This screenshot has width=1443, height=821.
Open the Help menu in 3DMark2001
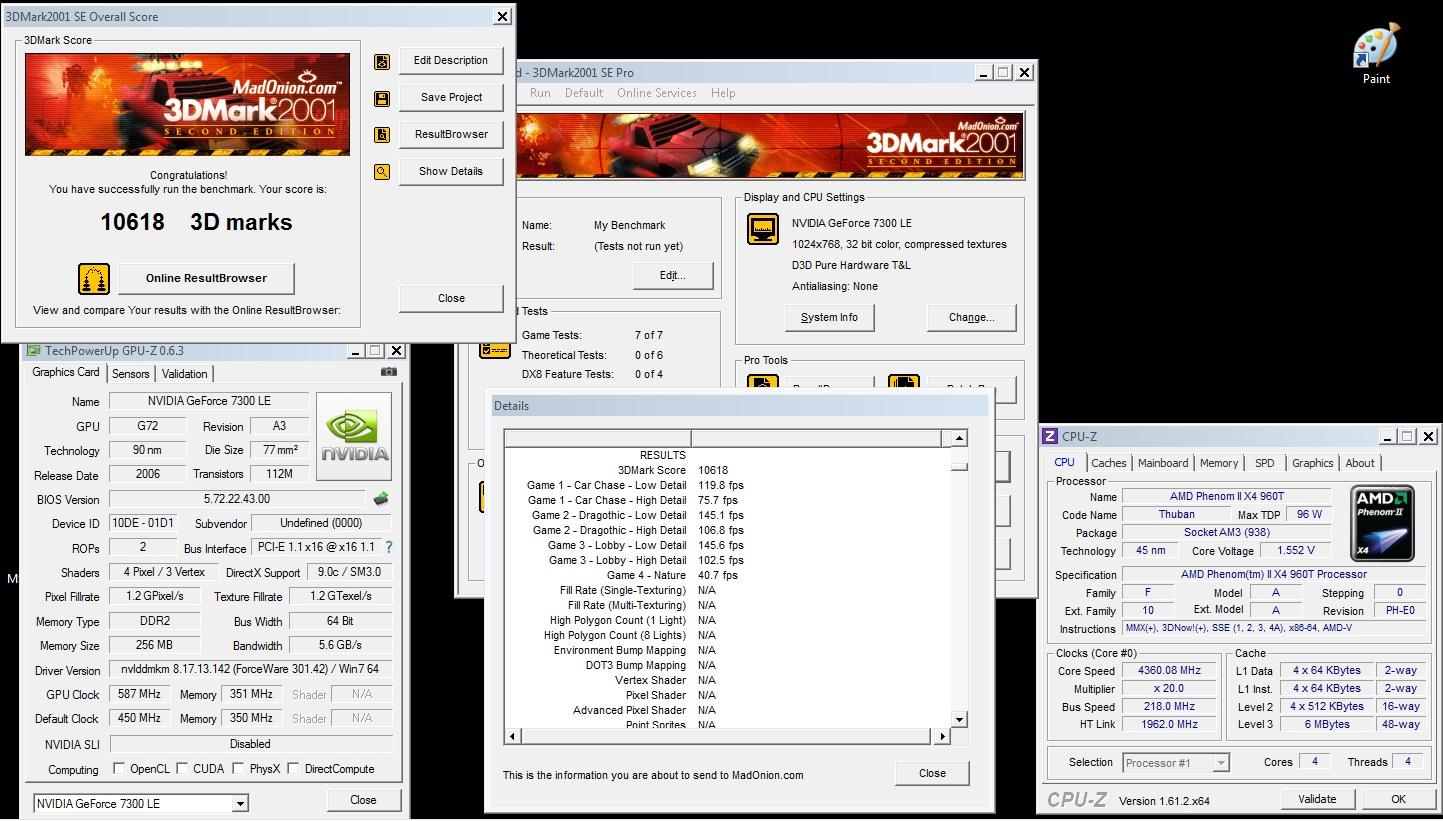723,93
